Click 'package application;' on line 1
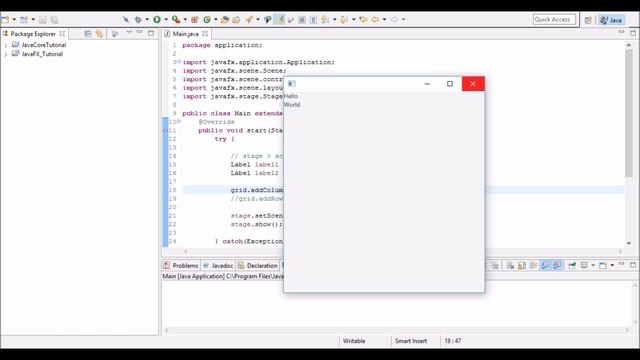This screenshot has height=360, width=640. click(x=222, y=45)
